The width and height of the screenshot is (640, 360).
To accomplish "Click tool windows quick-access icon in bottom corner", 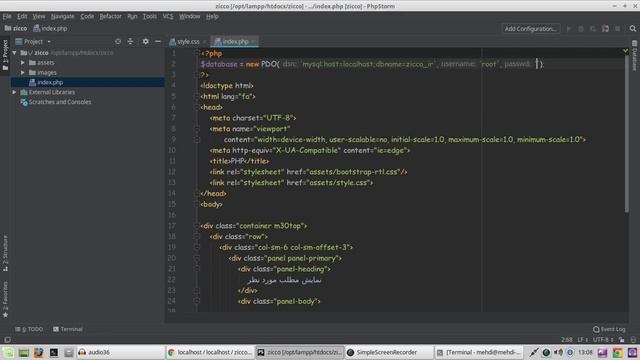I will point(7,340).
